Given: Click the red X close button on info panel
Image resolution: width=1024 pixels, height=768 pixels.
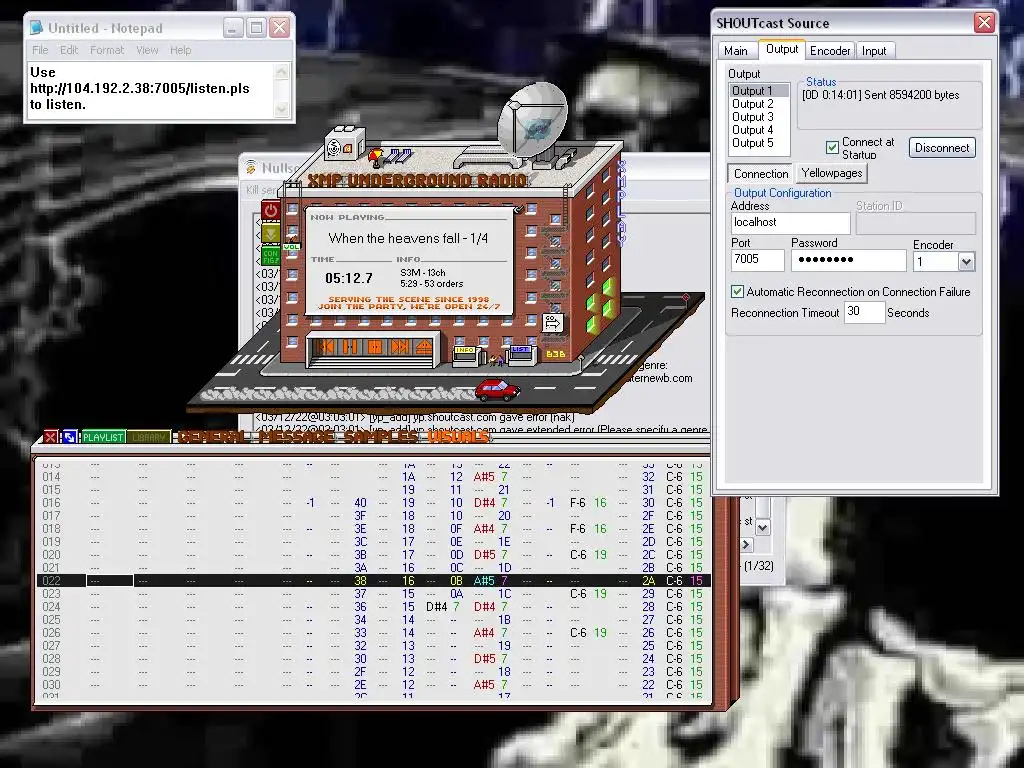Looking at the screenshot, I should [51, 437].
